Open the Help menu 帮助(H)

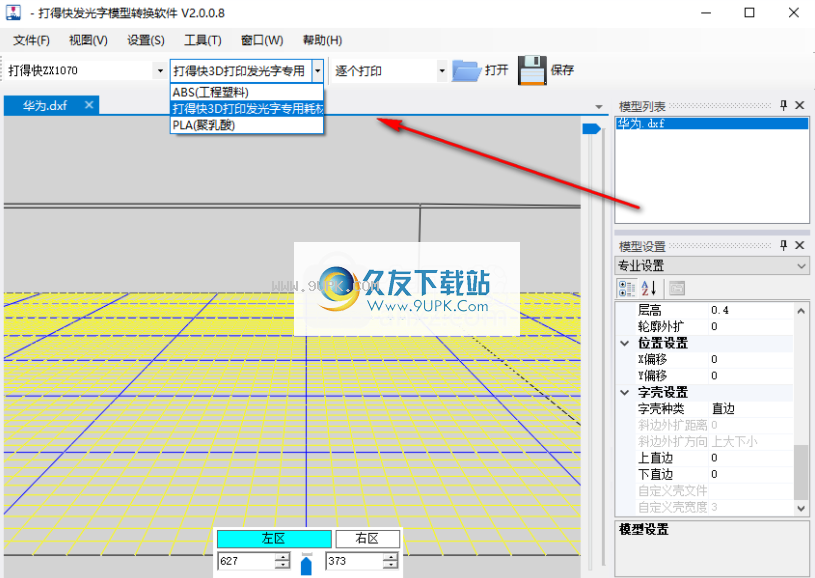(322, 41)
